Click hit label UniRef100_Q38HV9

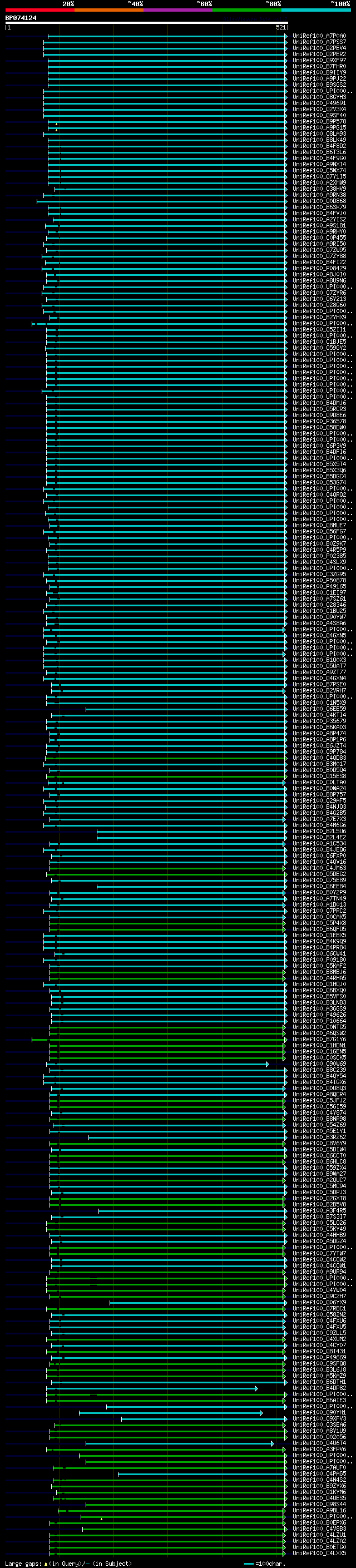pyautogui.click(x=319, y=189)
